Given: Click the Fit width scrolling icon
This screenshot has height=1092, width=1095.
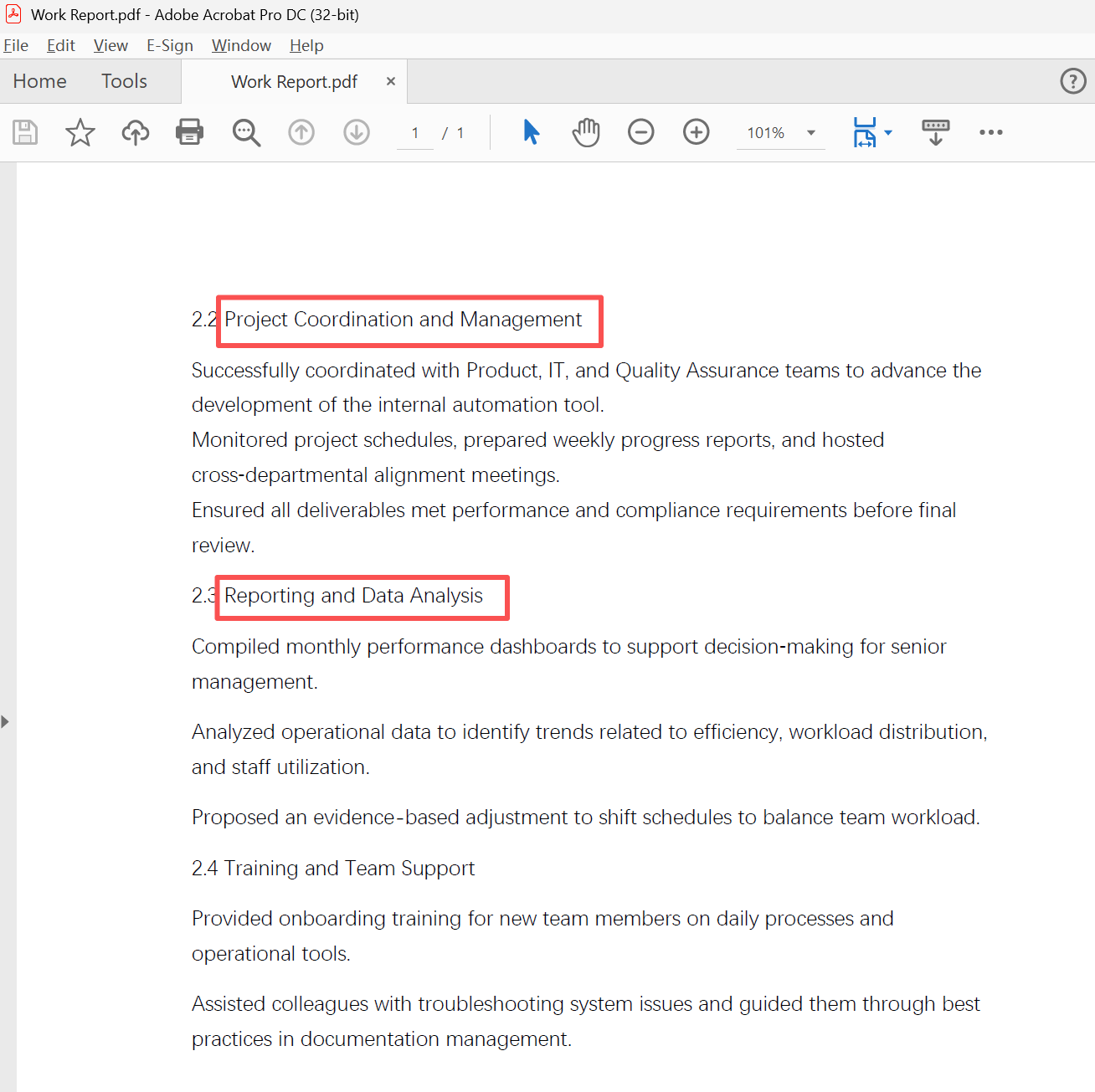Looking at the screenshot, I should (865, 132).
